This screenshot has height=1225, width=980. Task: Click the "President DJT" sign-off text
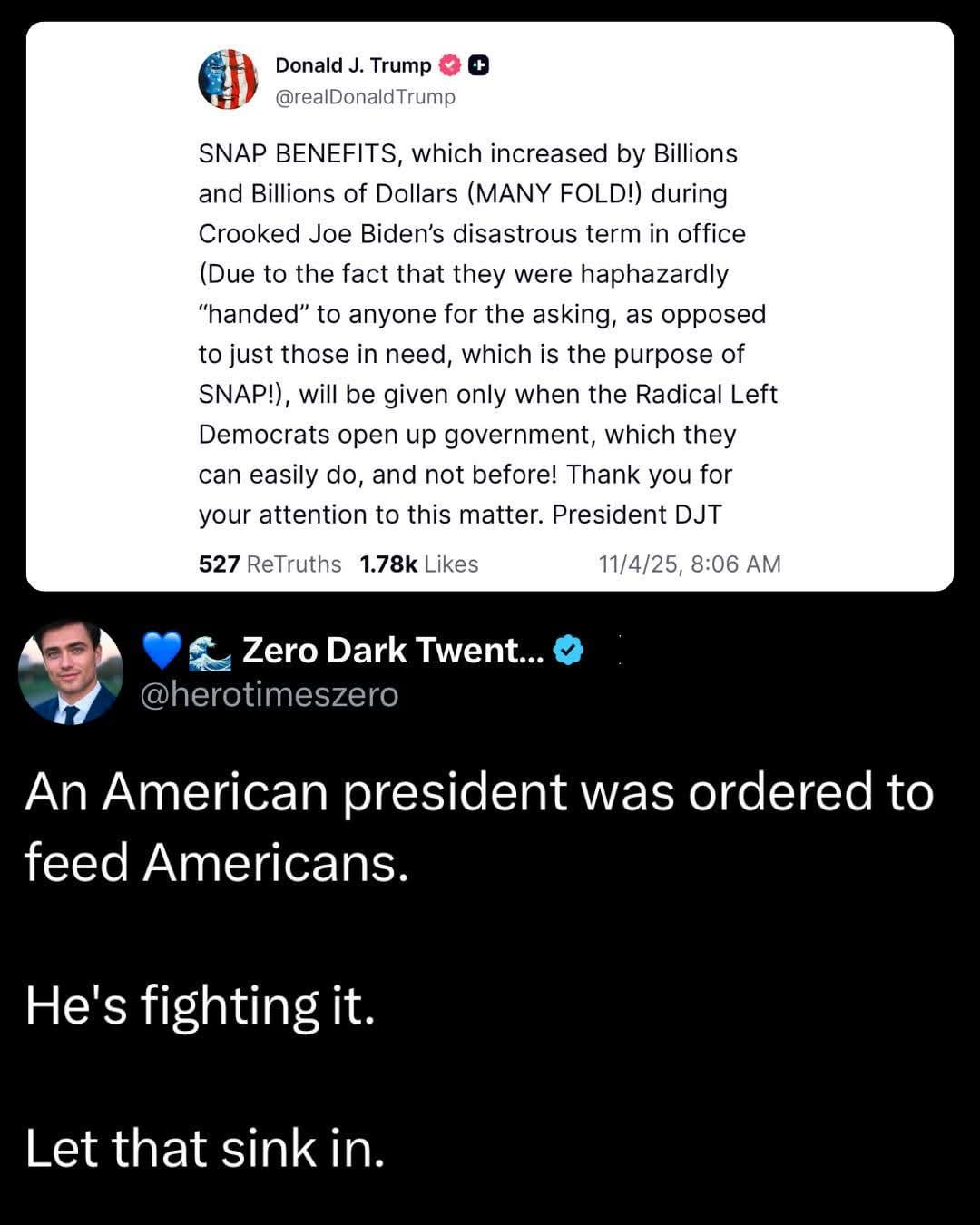click(x=637, y=514)
